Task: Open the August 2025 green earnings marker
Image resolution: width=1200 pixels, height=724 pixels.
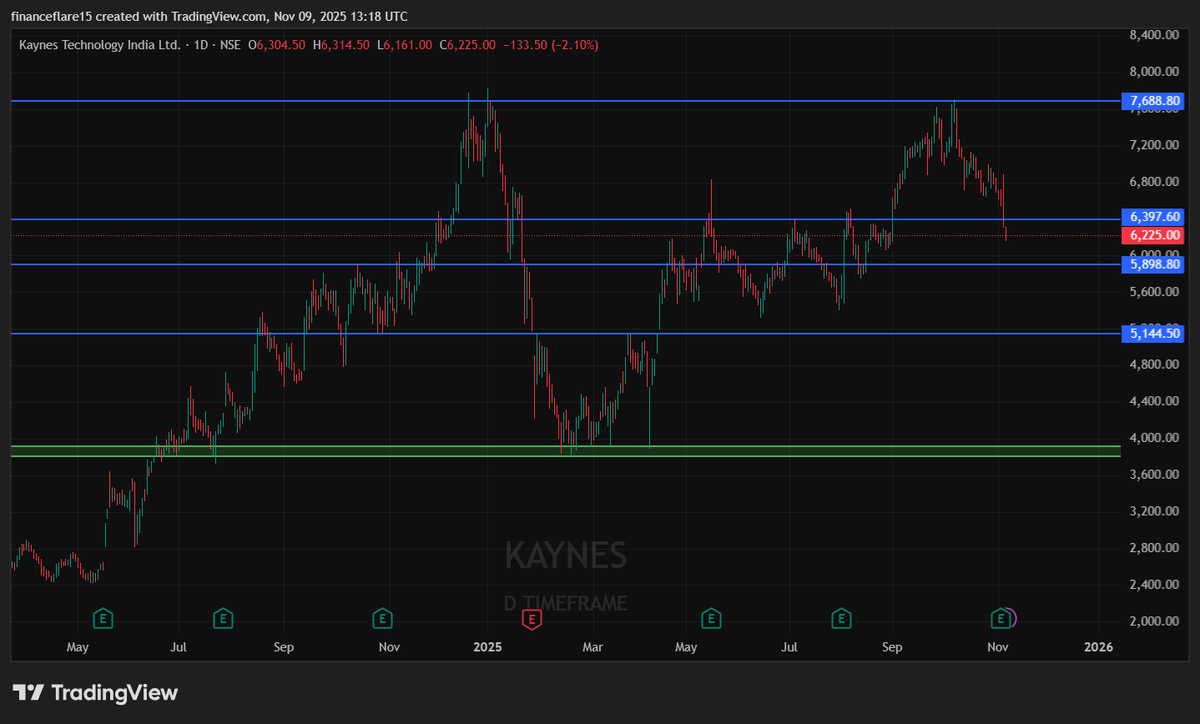Action: (842, 619)
